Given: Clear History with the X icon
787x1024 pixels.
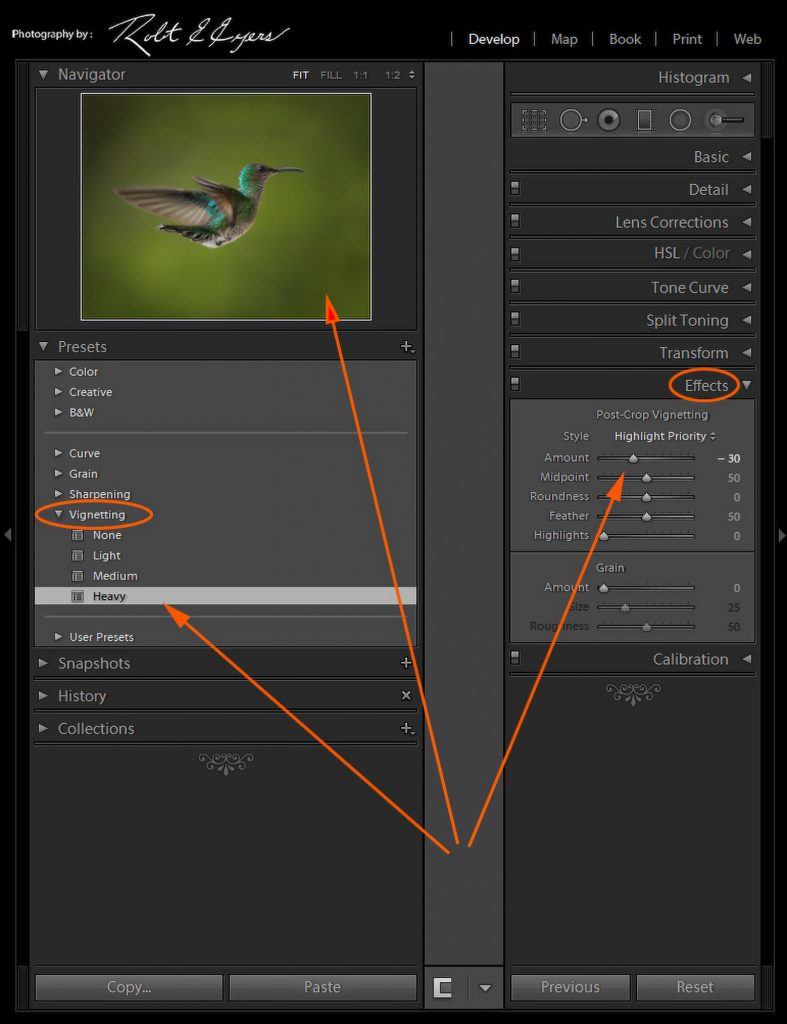Looking at the screenshot, I should (406, 695).
